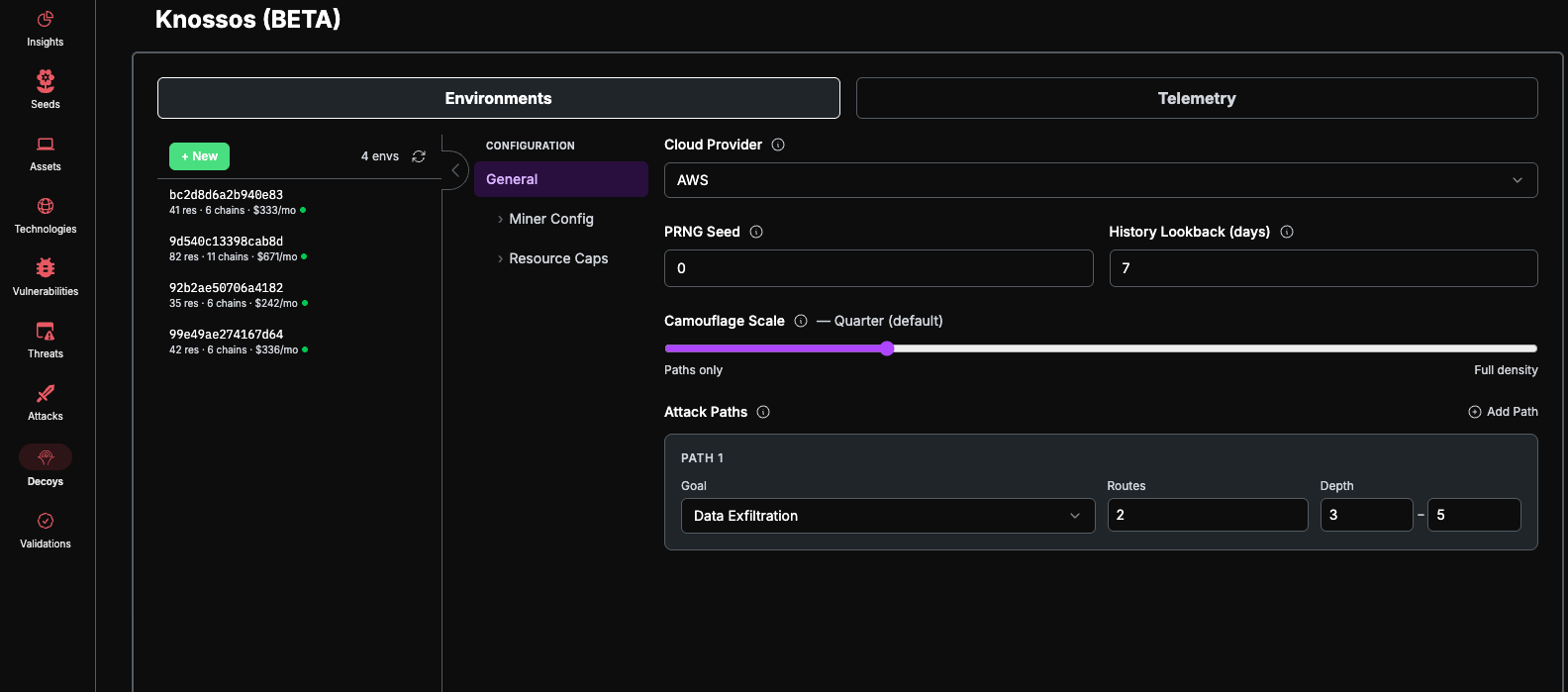The height and width of the screenshot is (692, 1568).
Task: Switch to the Environments tab
Action: (499, 98)
